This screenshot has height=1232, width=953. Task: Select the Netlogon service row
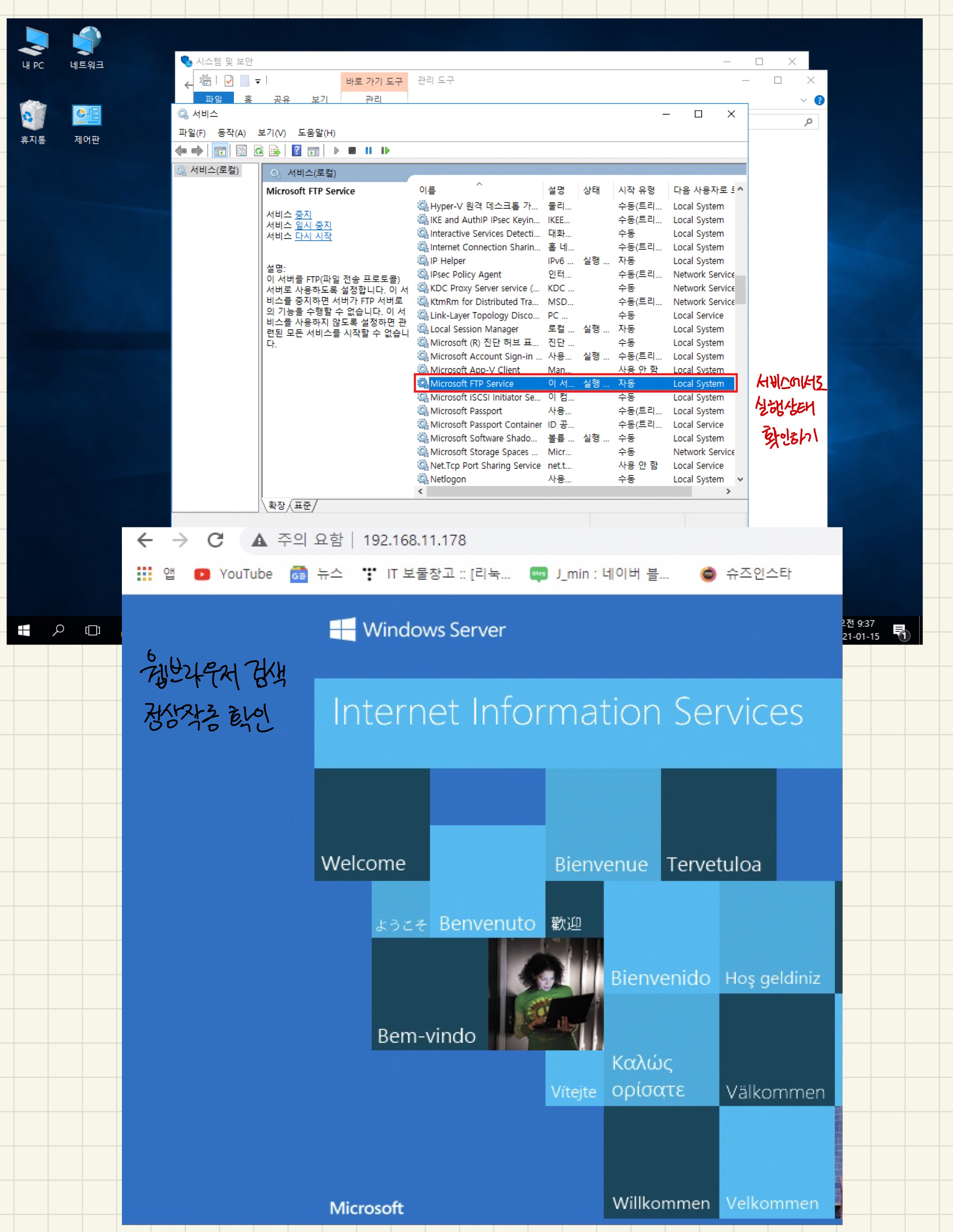[x=576, y=479]
